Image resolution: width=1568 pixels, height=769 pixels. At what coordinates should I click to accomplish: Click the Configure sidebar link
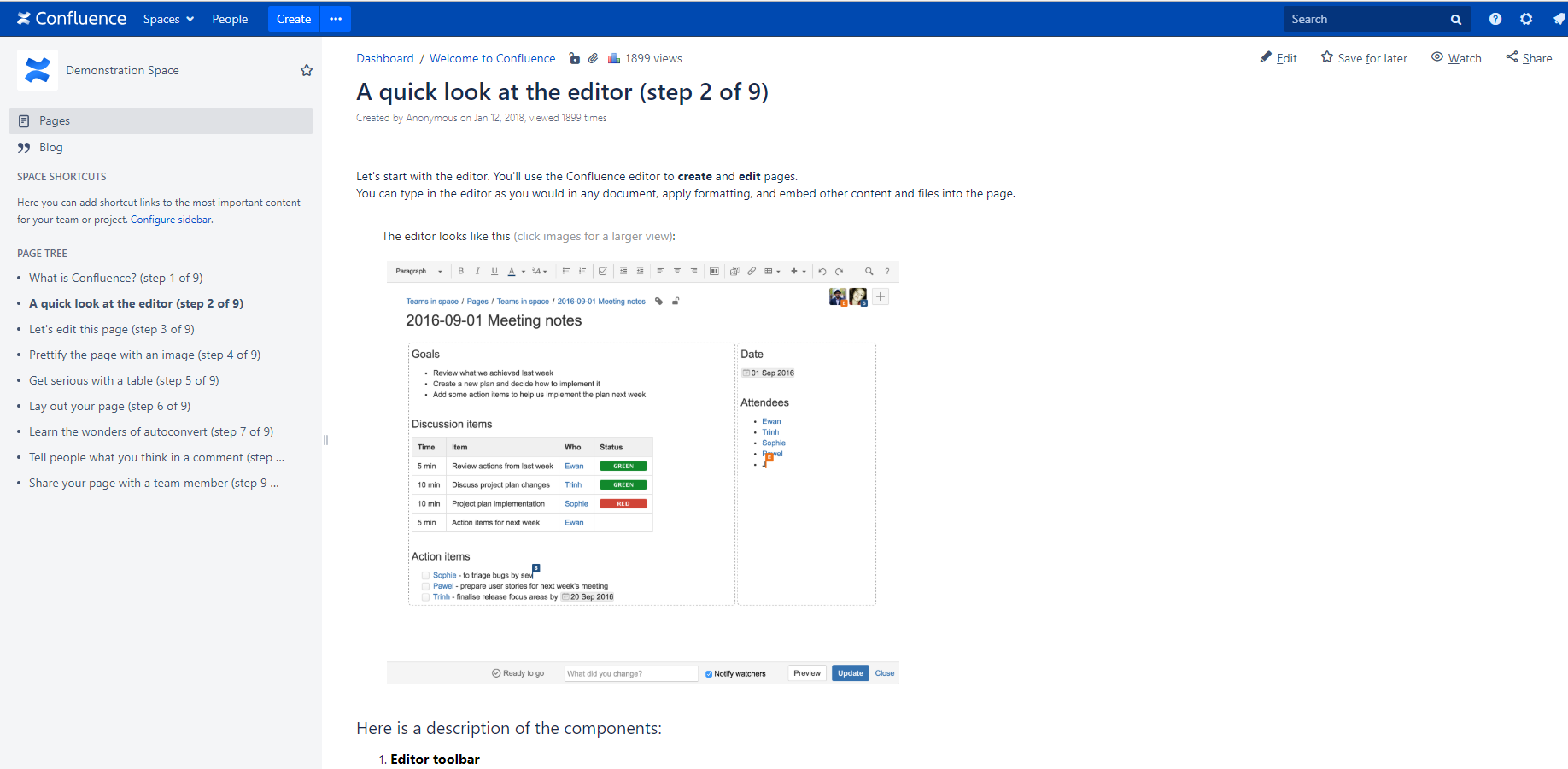171,220
